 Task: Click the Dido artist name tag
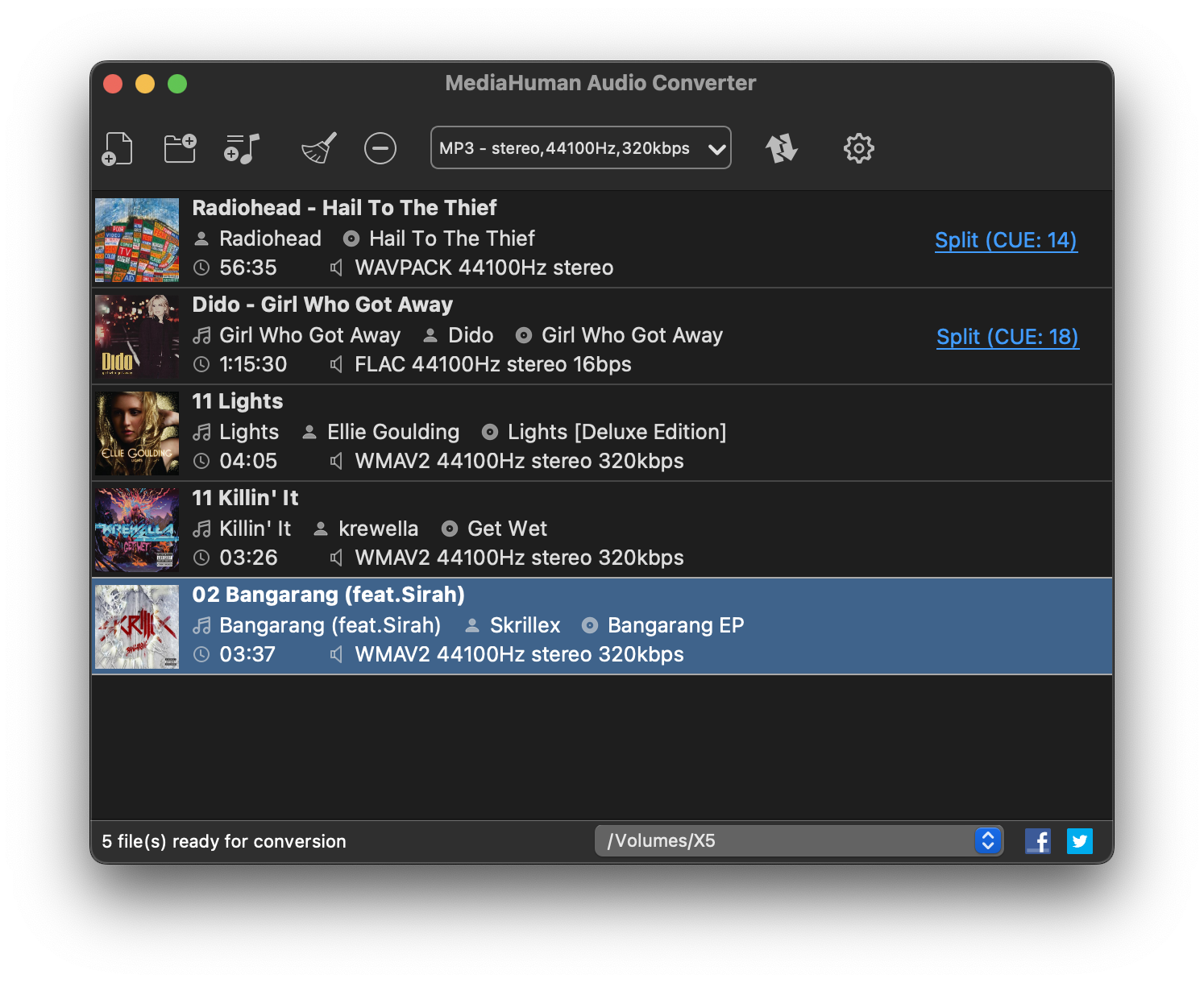(x=471, y=335)
